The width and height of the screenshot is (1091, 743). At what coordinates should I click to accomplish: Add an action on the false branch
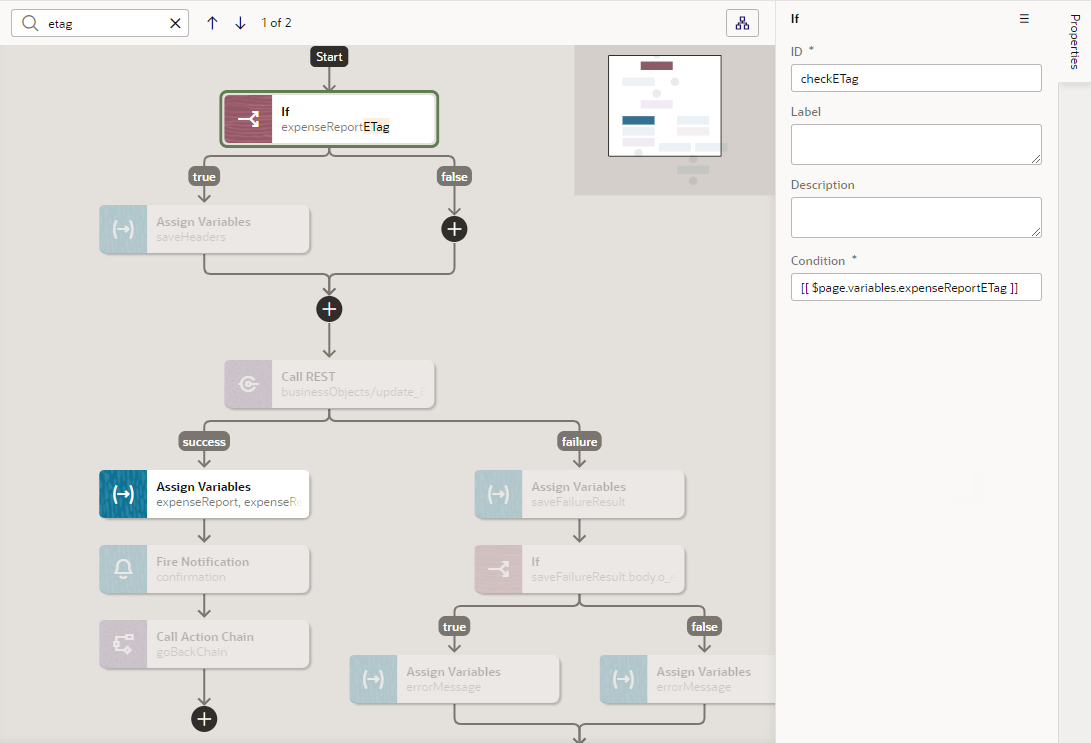click(454, 229)
